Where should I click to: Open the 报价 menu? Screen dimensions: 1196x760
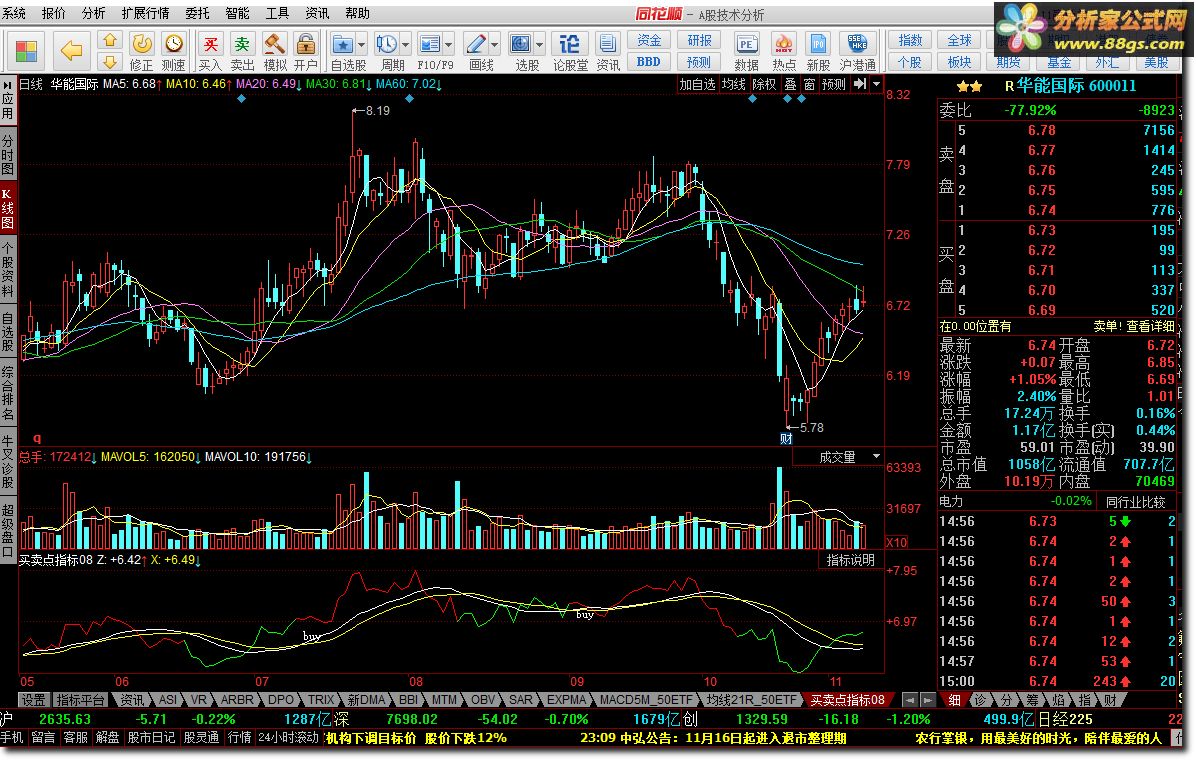[53, 13]
